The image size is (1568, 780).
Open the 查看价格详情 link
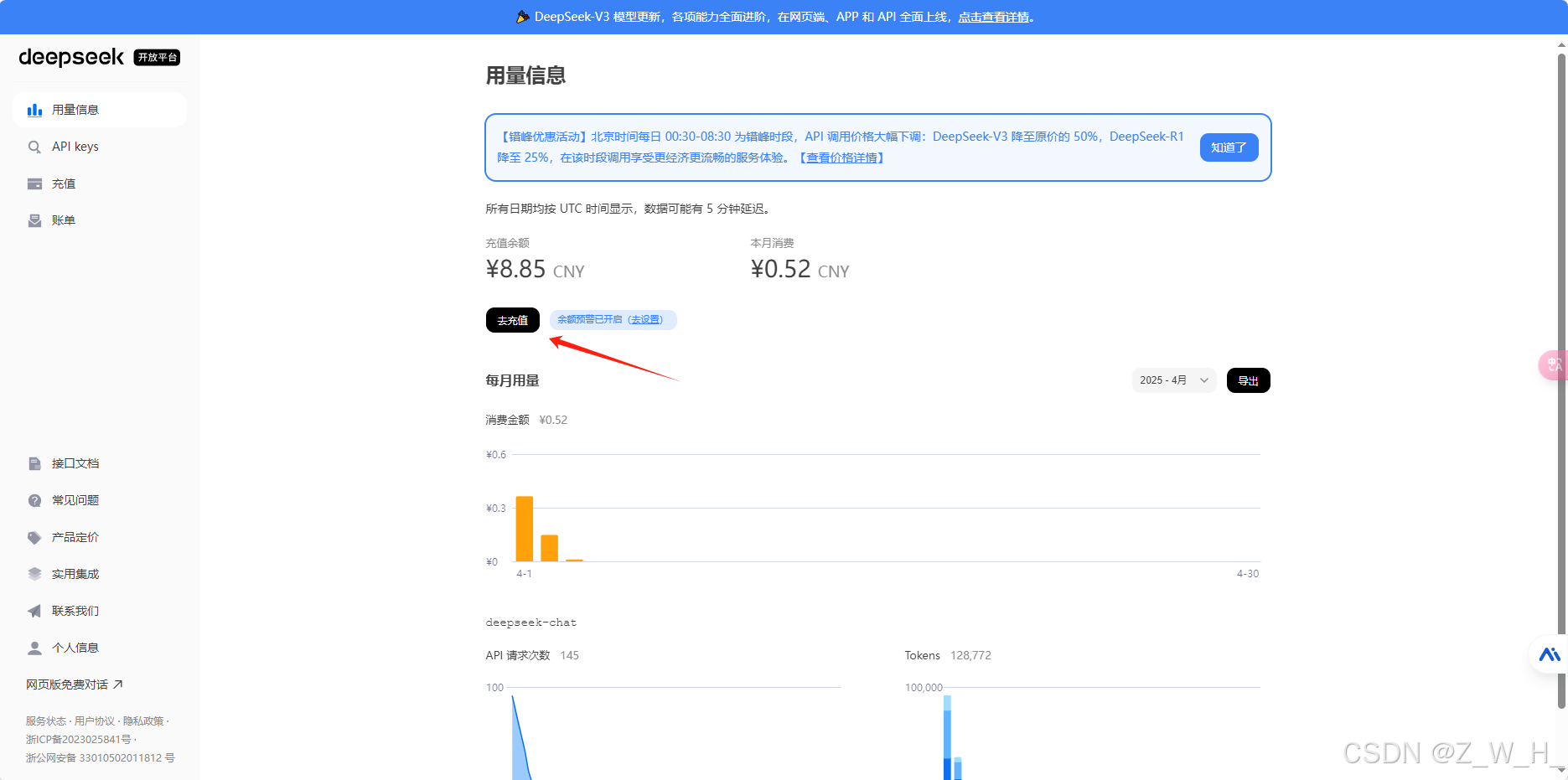click(841, 158)
